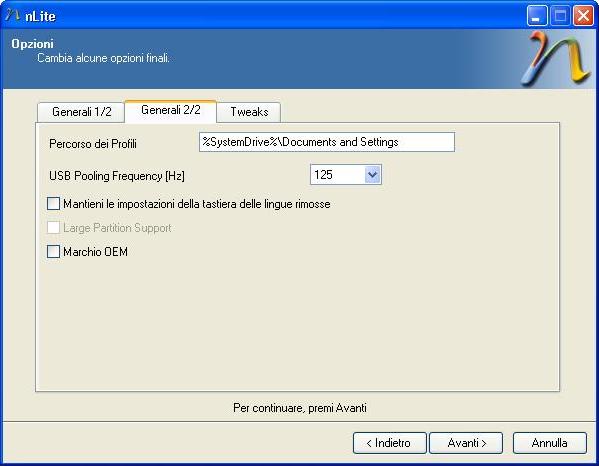Tick the Marchio OEM checkbox
The width and height of the screenshot is (599, 466).
(53, 252)
